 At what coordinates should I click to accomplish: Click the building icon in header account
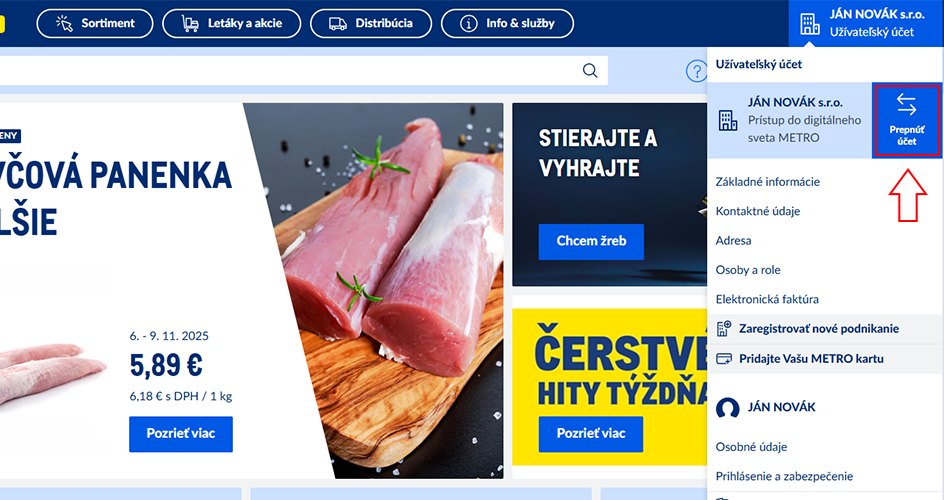coord(810,24)
